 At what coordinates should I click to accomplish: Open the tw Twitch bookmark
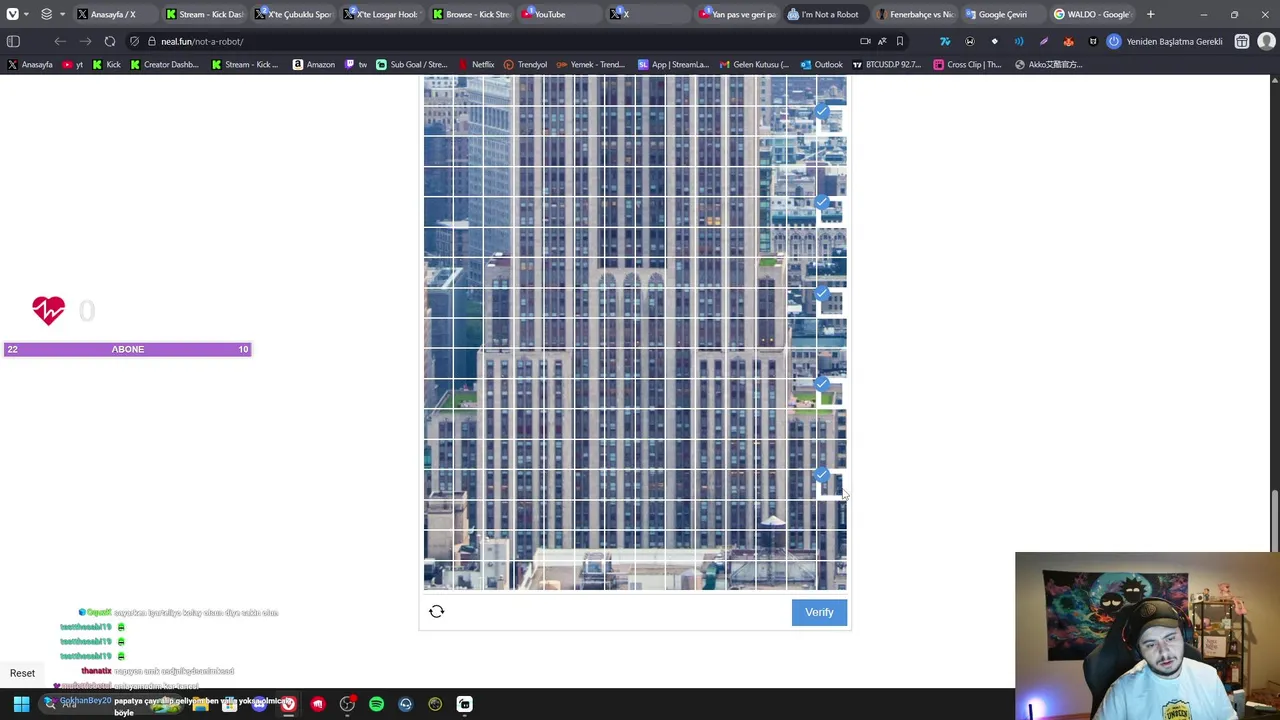click(x=356, y=64)
